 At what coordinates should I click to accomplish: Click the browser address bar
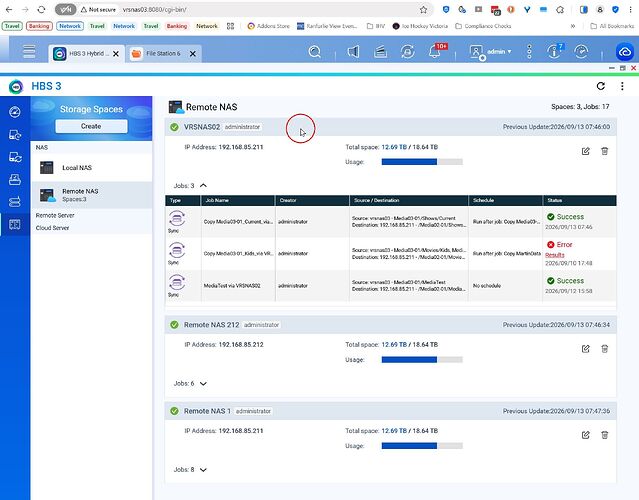[x=245, y=9]
